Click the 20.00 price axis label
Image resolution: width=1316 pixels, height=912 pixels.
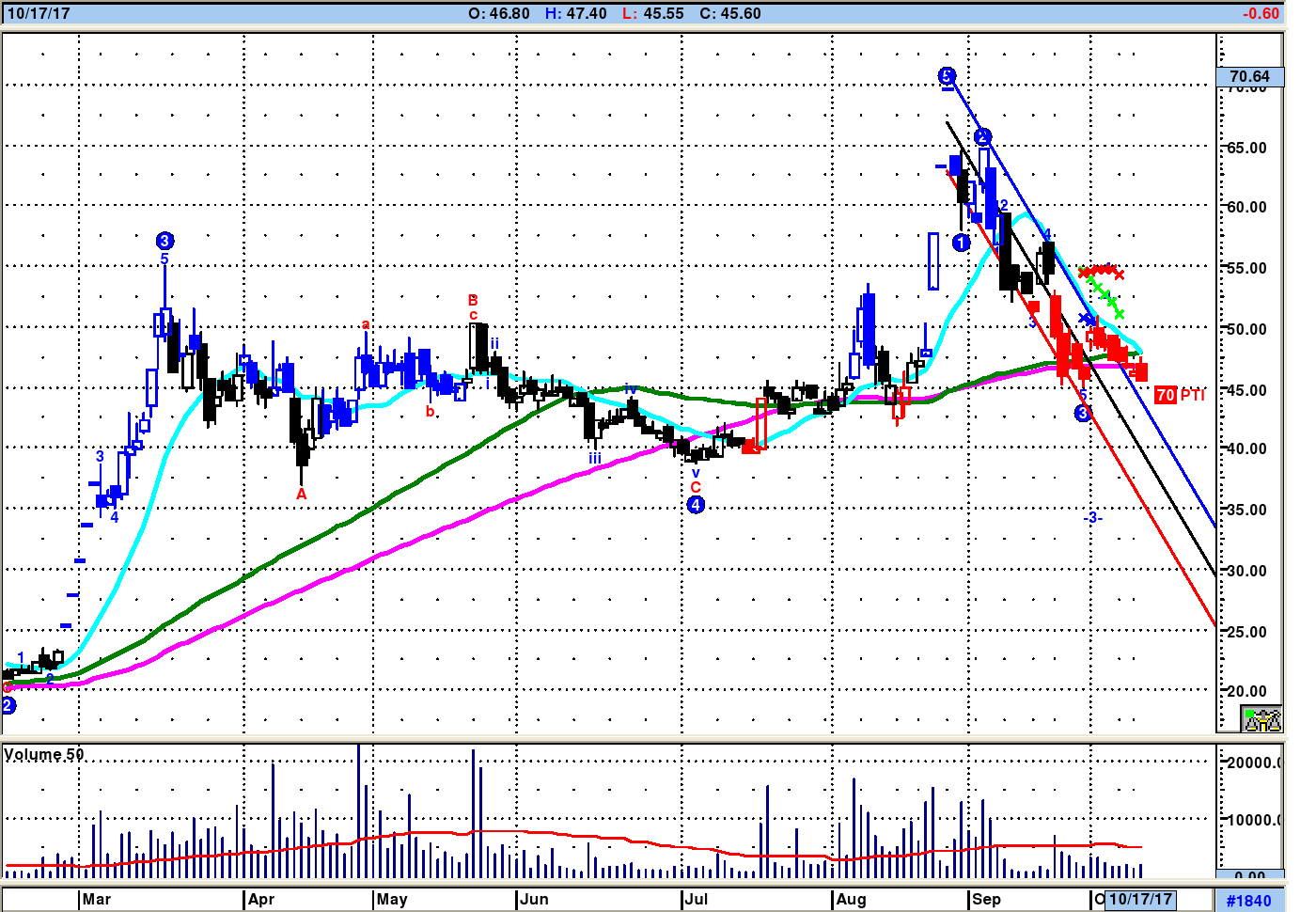(1247, 690)
